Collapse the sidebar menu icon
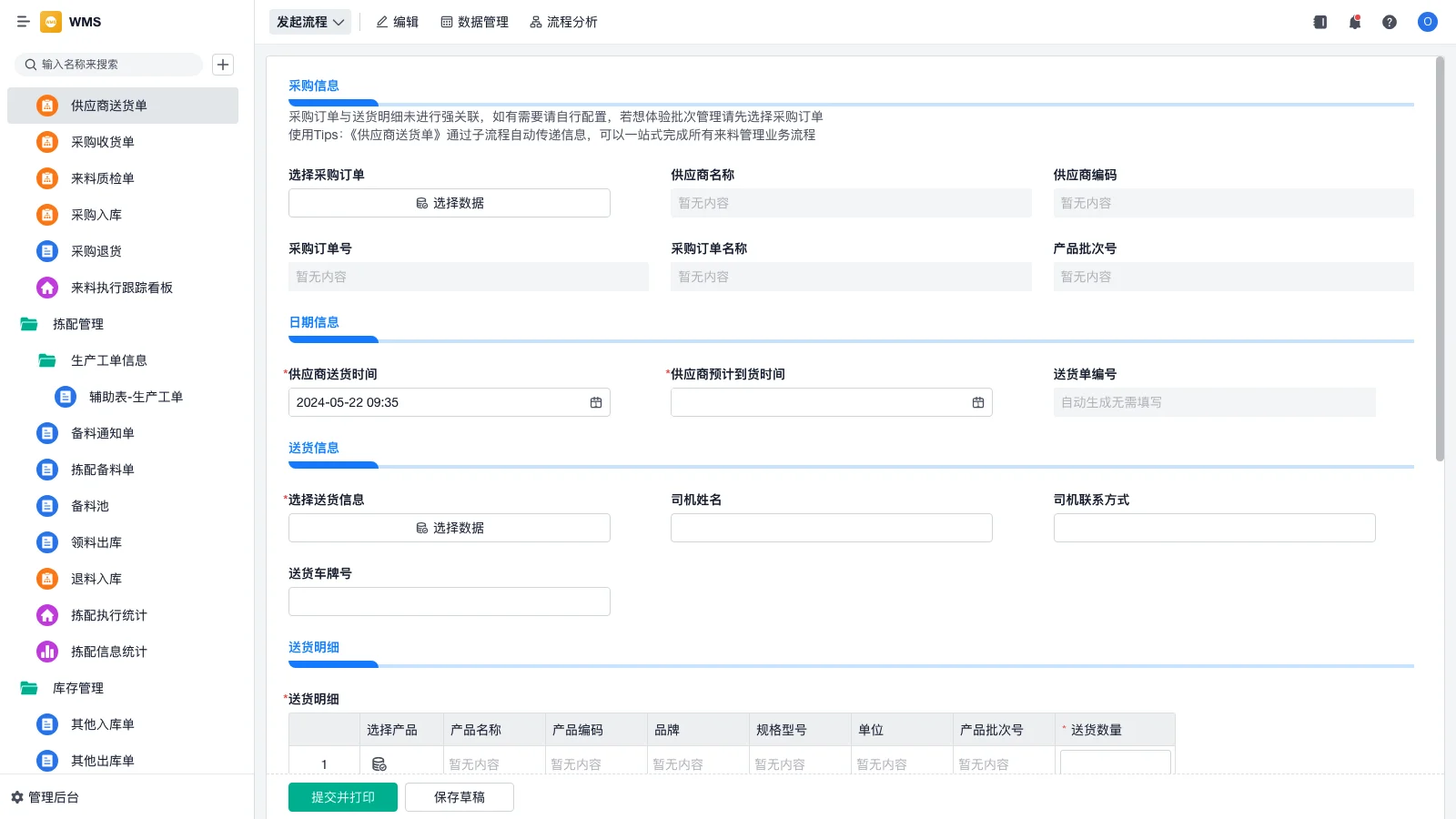Screen dimensions: 1456x819 (24, 22)
